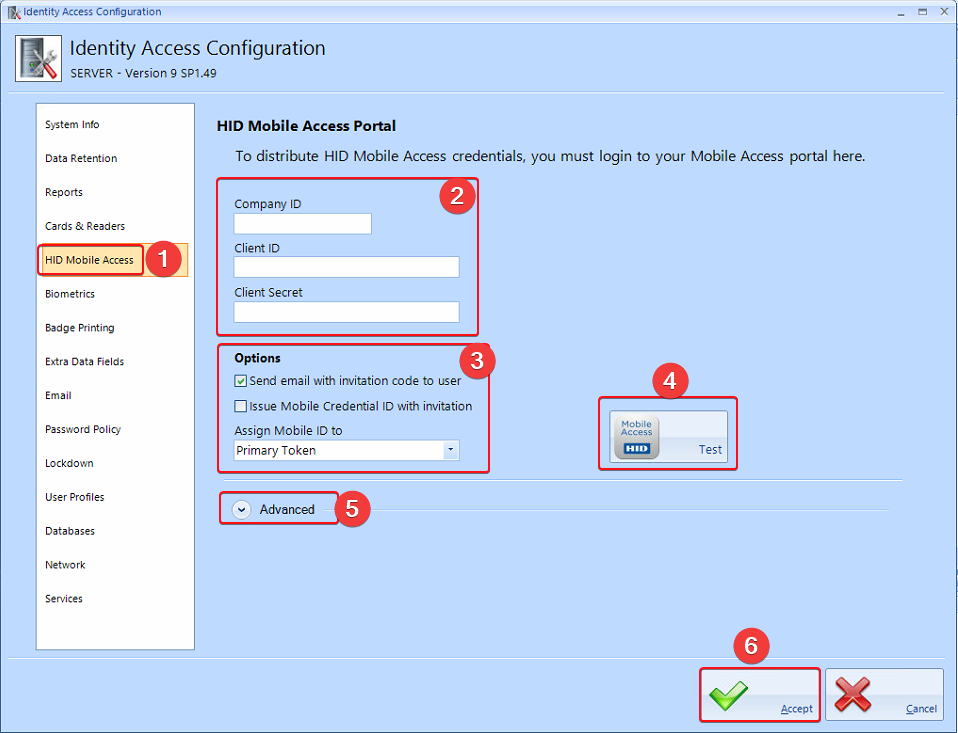Go to Lockdown settings
958x733 pixels.
click(x=69, y=464)
